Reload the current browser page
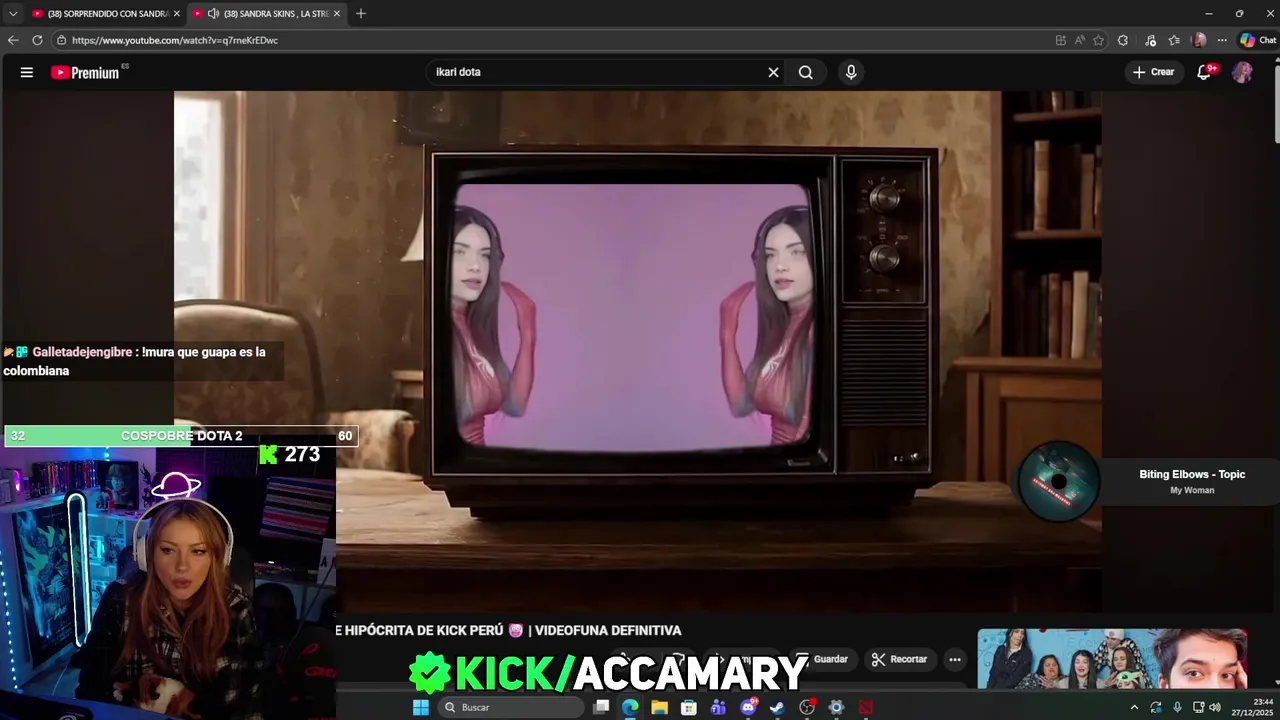The height and width of the screenshot is (720, 1280). 37,40
